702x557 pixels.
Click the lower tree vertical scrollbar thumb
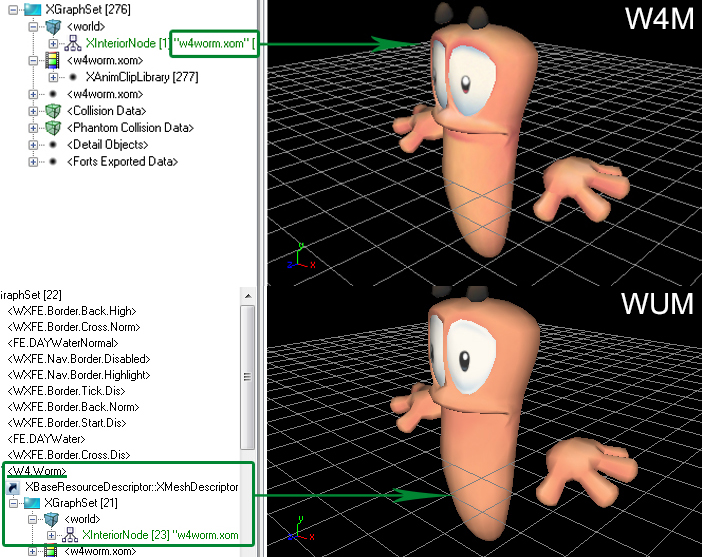[248, 377]
